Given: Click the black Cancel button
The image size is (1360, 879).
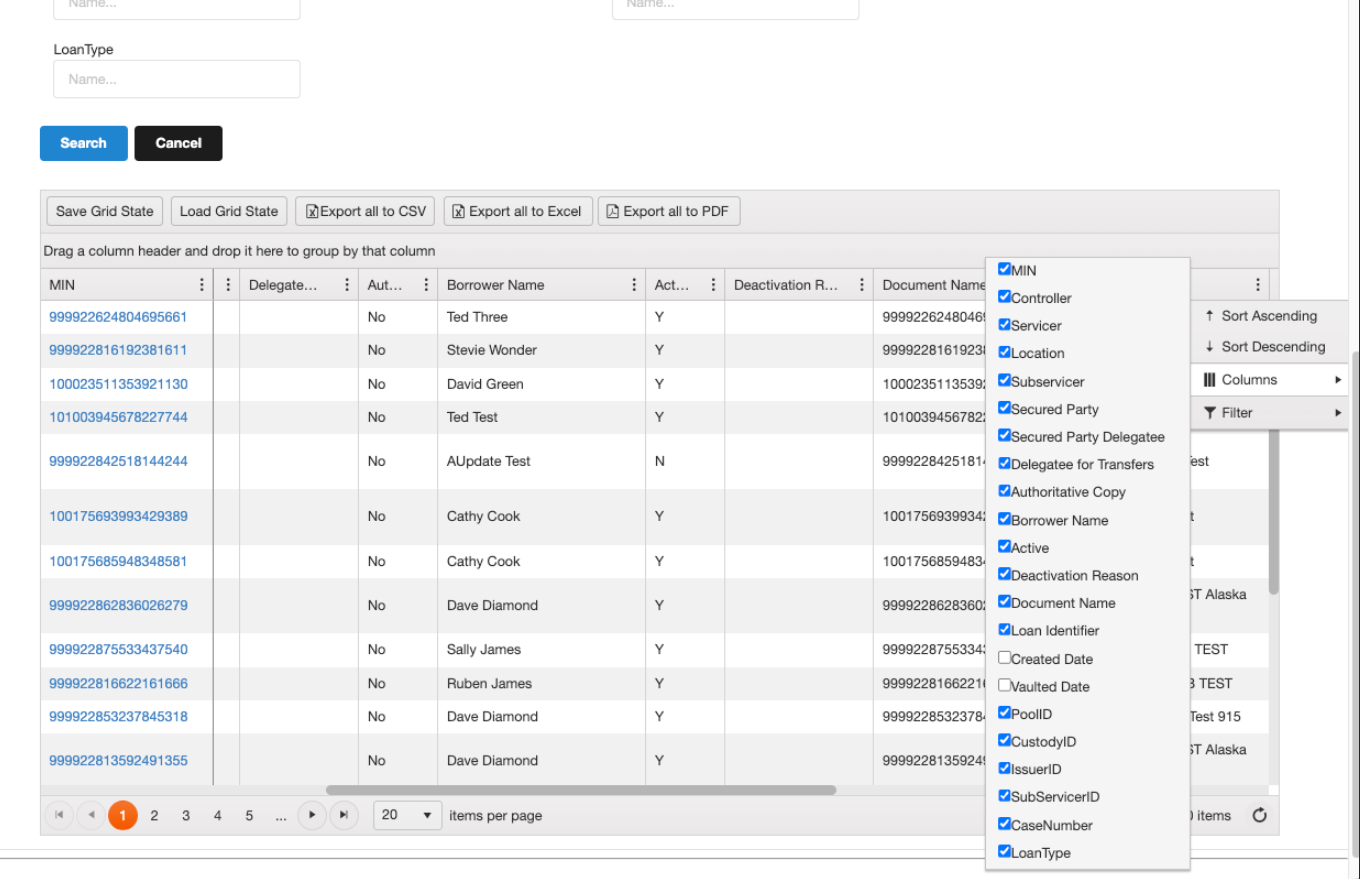Looking at the screenshot, I should click(x=178, y=143).
